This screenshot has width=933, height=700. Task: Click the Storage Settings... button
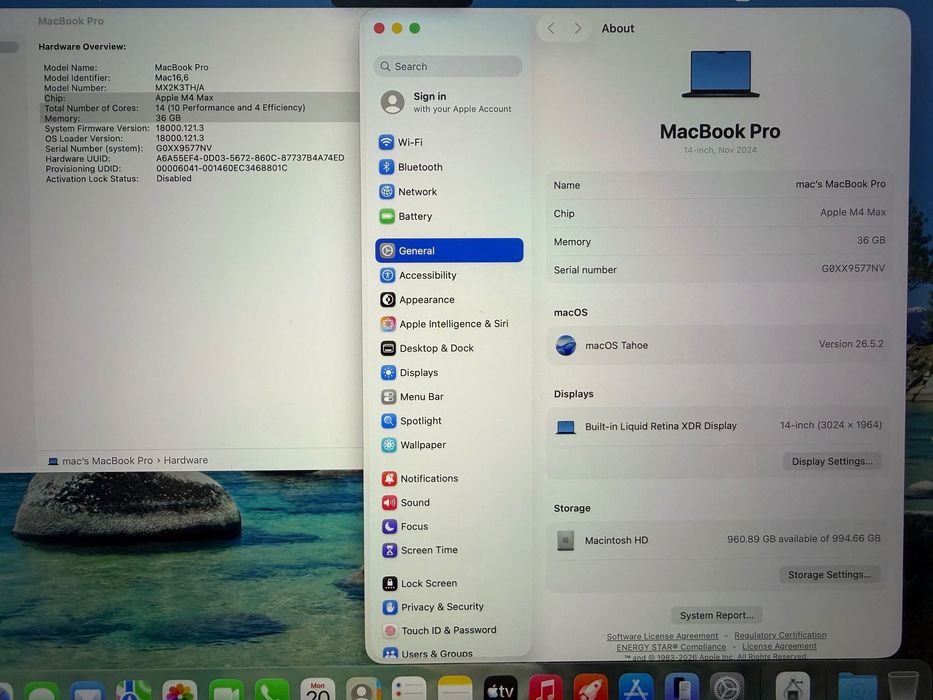(x=829, y=574)
